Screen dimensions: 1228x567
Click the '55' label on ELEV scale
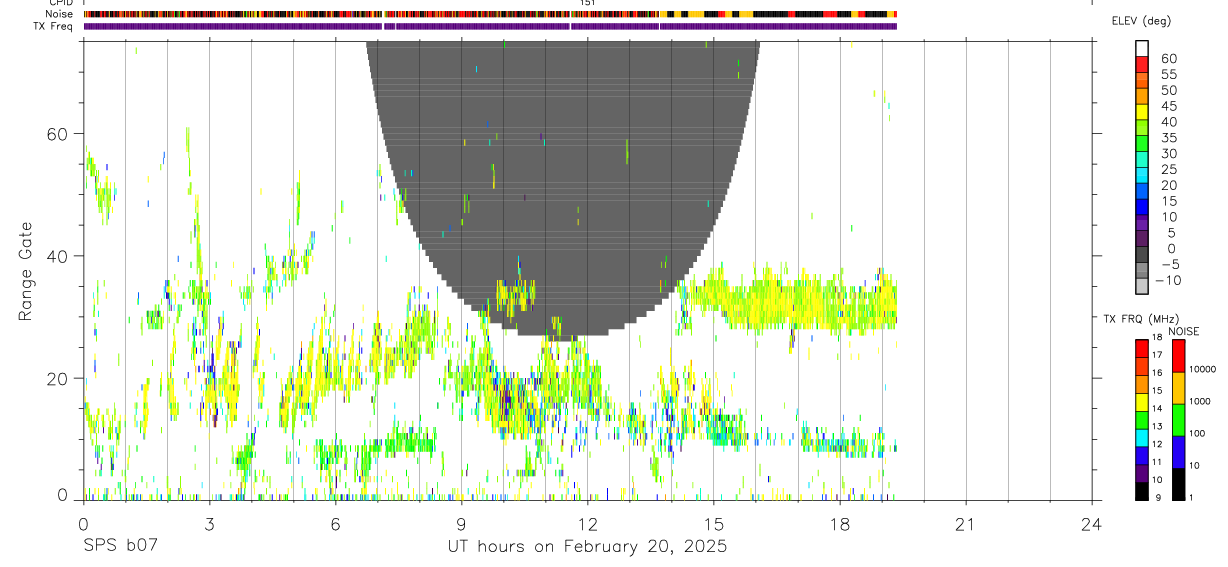1169,75
